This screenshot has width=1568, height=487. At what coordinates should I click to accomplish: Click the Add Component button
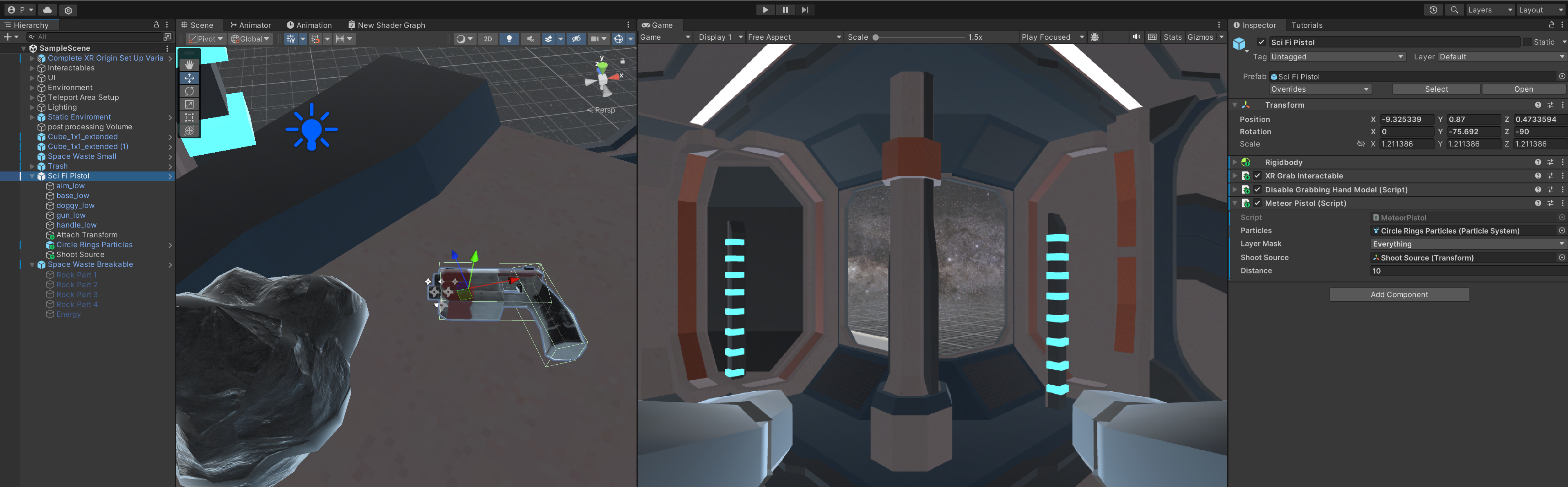(x=1399, y=295)
